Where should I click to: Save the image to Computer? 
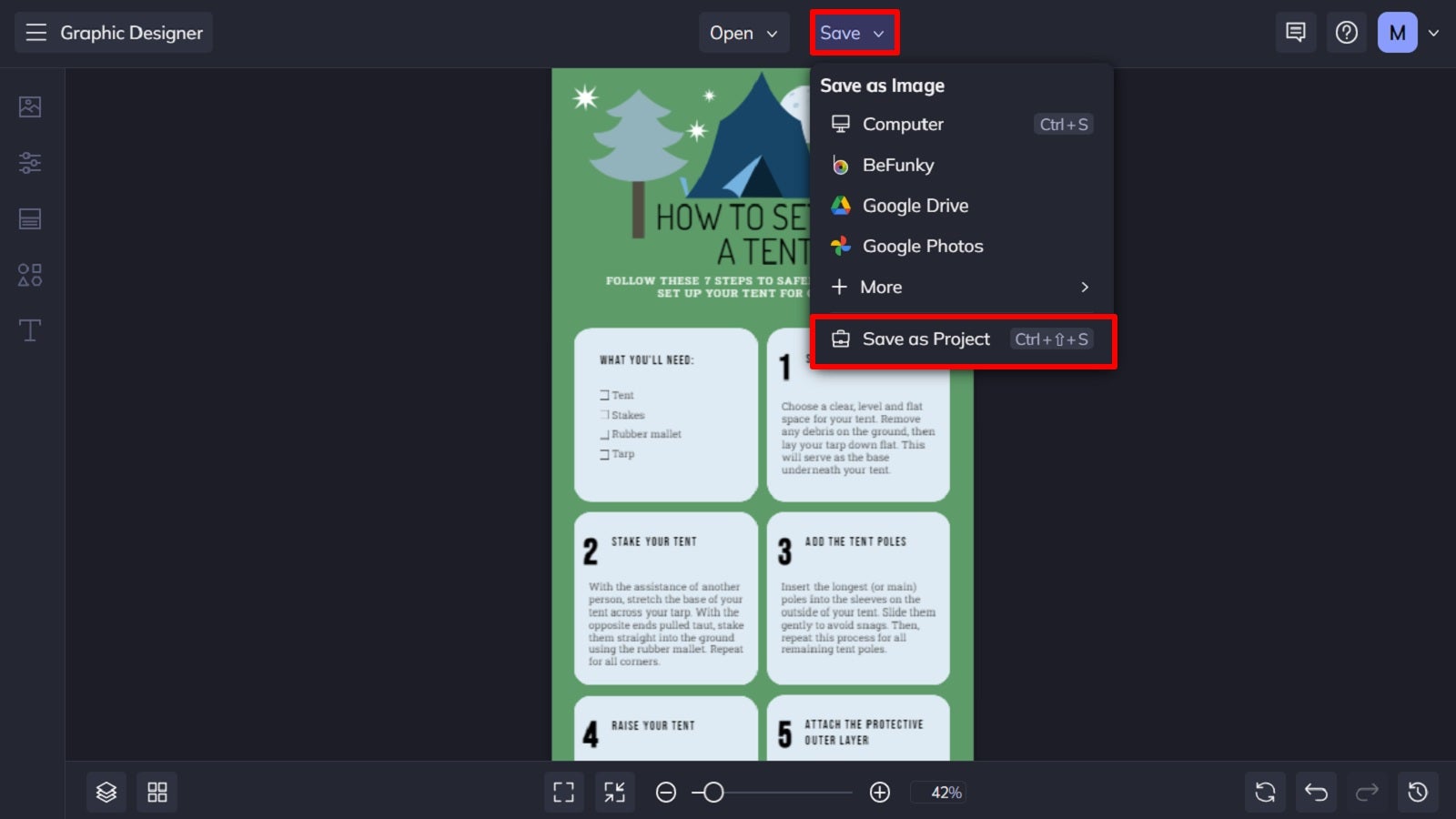point(903,125)
